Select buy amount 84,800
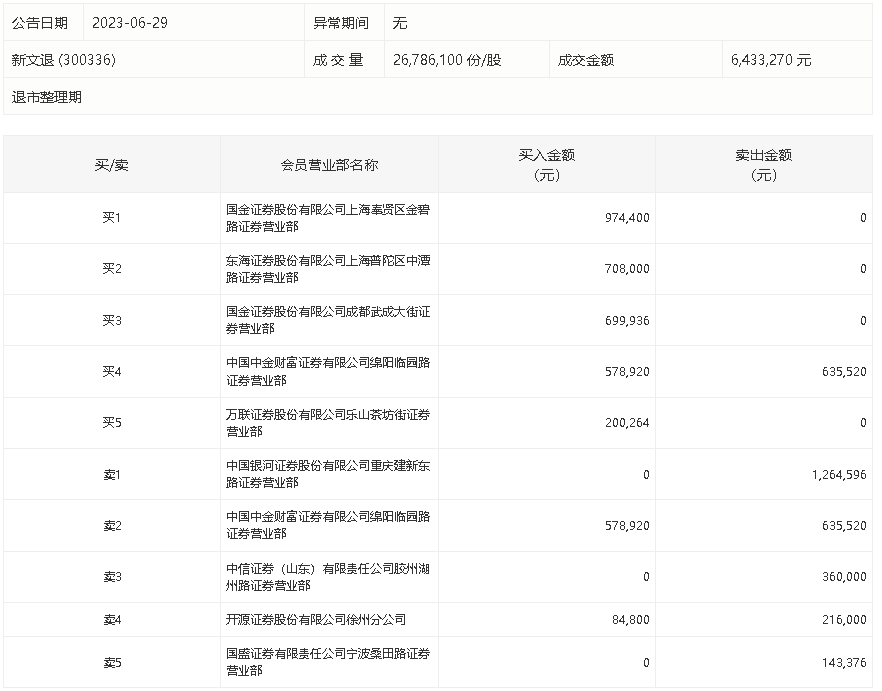The width and height of the screenshot is (882, 691). coord(631,620)
